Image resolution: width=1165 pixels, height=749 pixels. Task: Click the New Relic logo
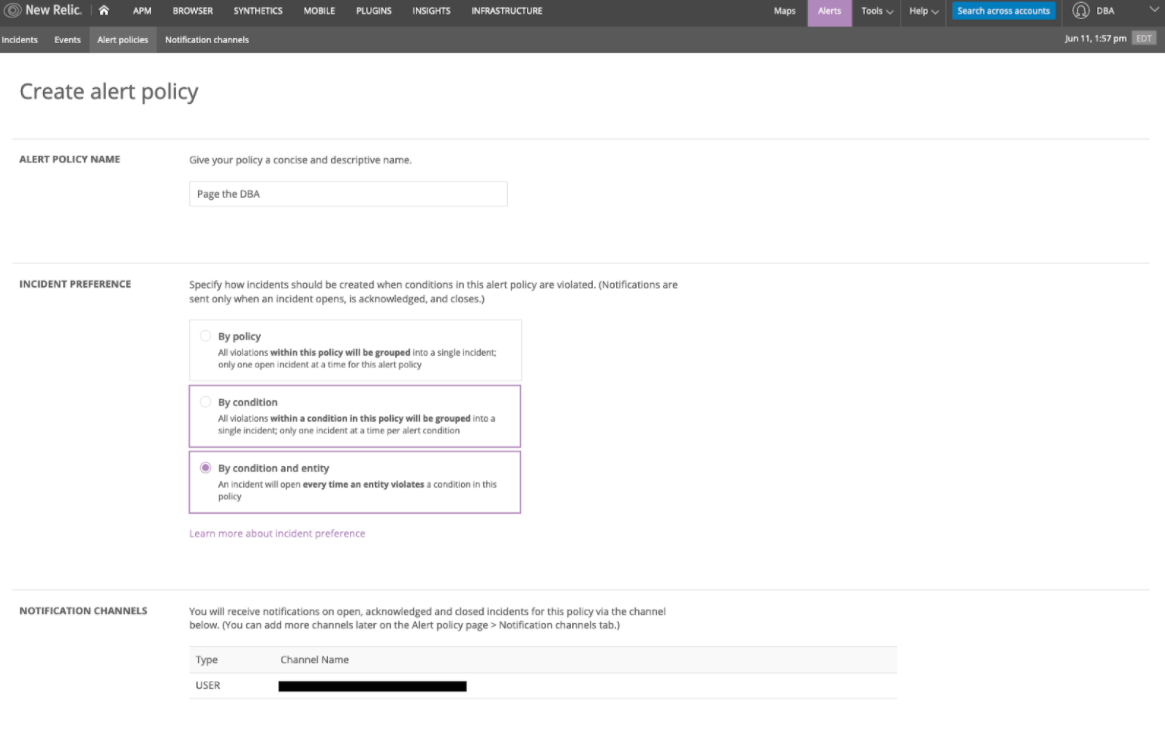[44, 11]
